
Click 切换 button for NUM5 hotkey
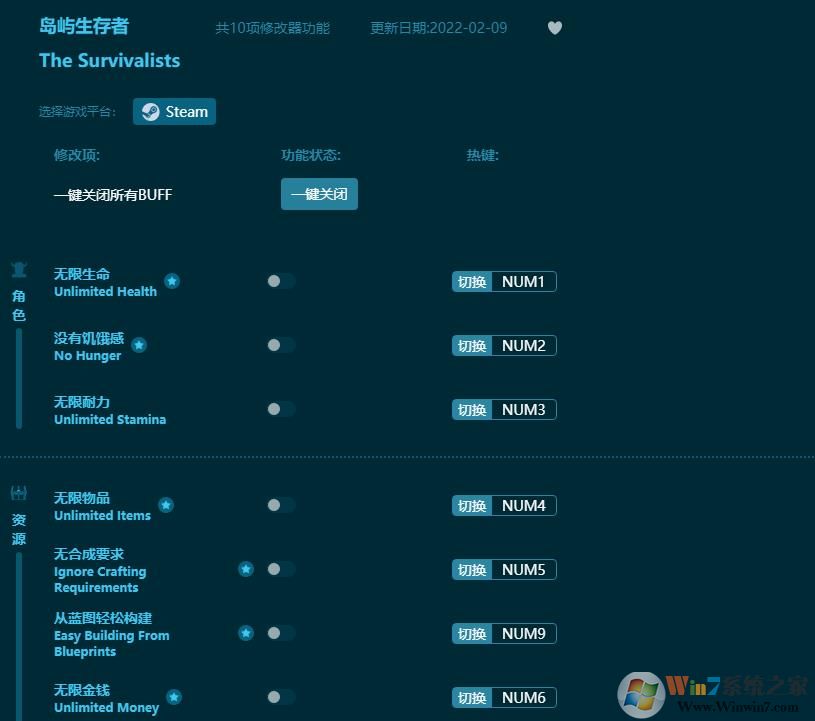coord(472,570)
